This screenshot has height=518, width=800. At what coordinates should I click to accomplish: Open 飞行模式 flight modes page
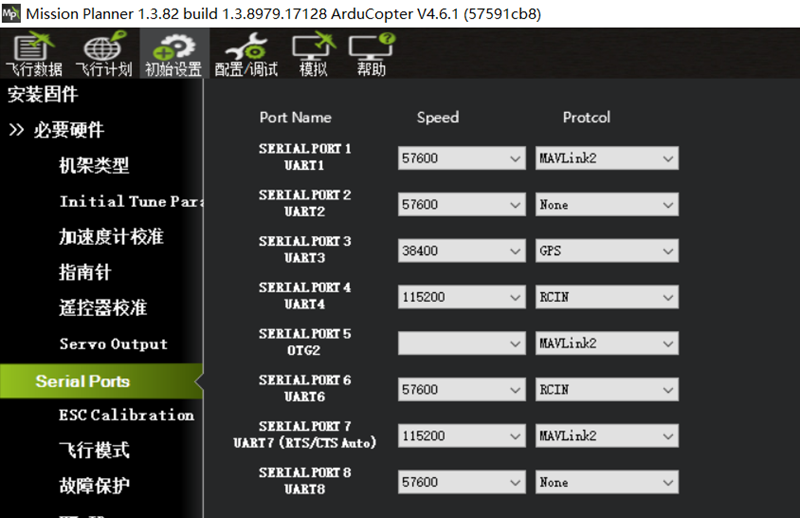point(94,451)
